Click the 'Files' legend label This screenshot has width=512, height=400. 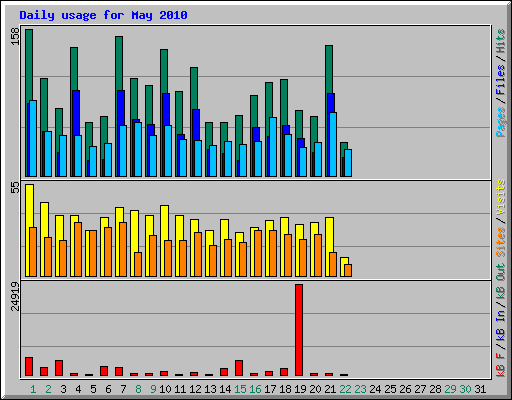[x=501, y=79]
